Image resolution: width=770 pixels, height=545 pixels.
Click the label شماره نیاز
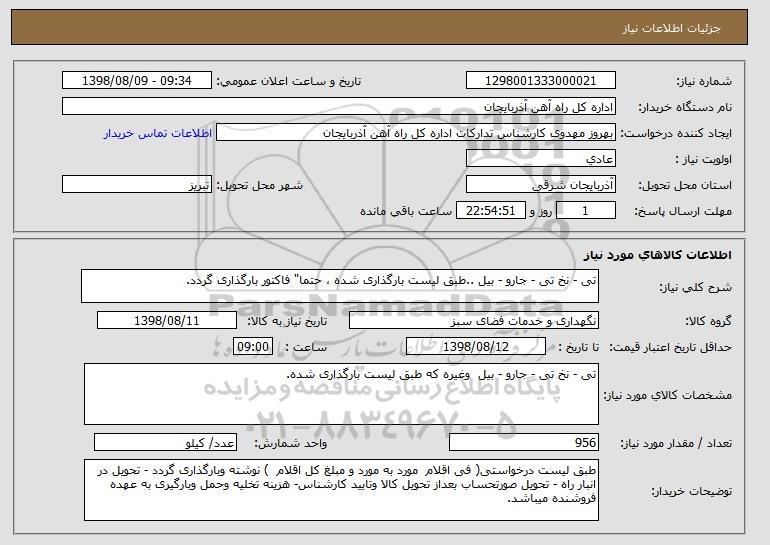(704, 81)
